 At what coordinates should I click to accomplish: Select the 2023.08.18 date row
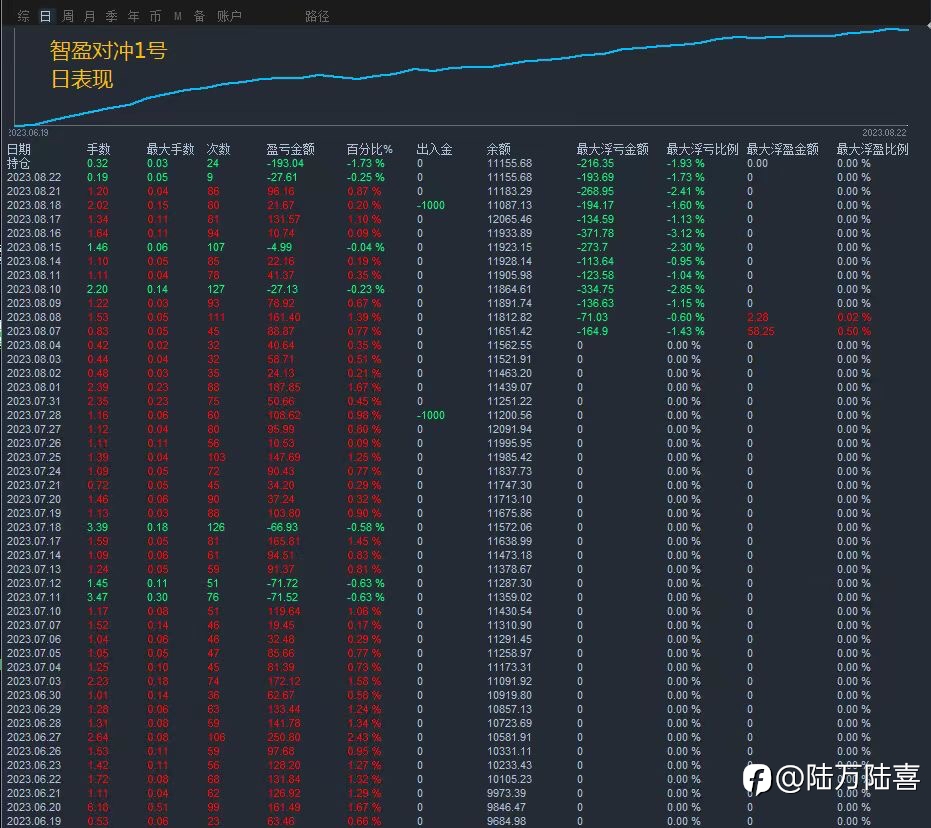tap(34, 205)
